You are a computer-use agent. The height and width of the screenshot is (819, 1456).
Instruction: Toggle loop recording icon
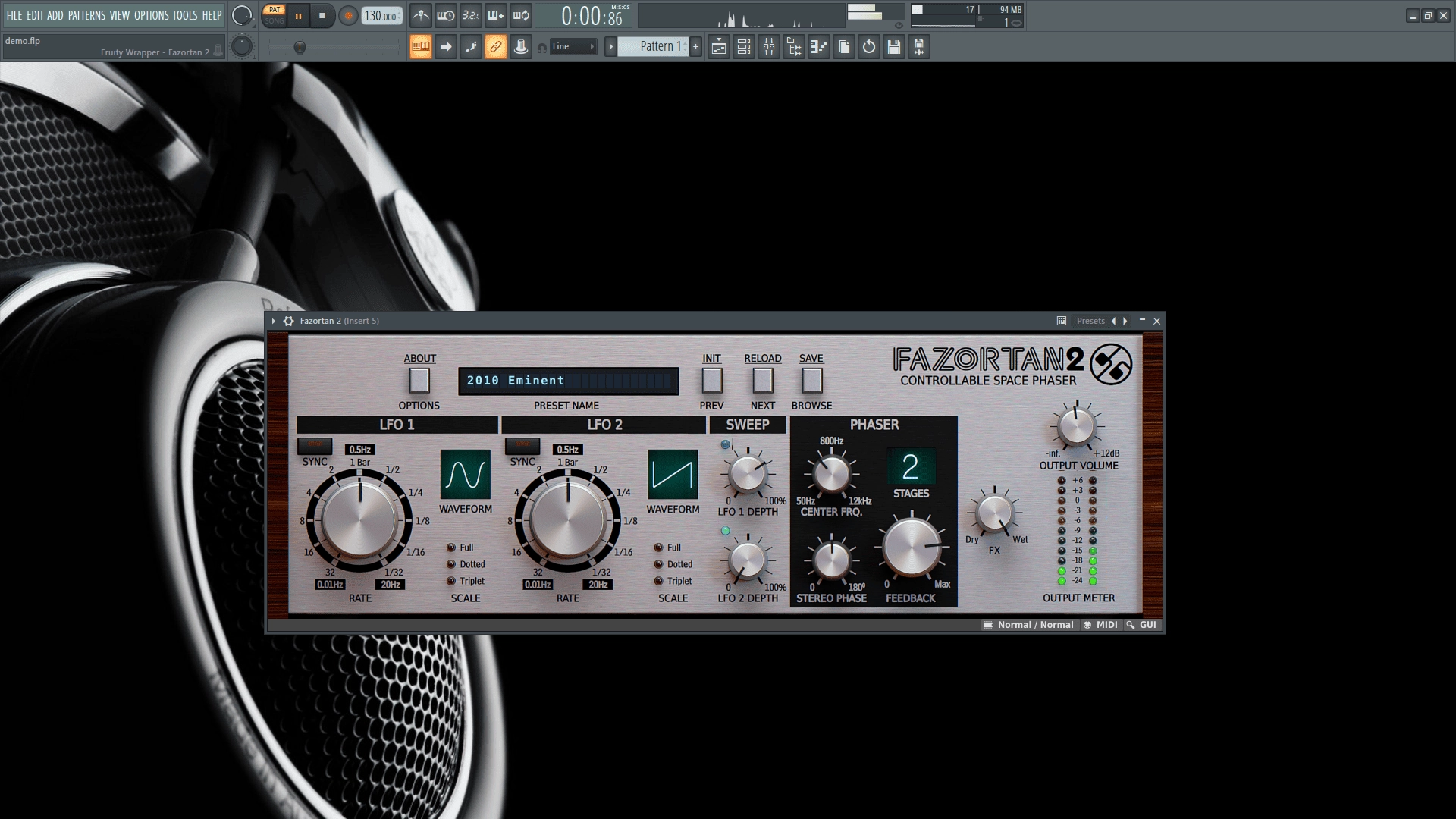pos(521,15)
